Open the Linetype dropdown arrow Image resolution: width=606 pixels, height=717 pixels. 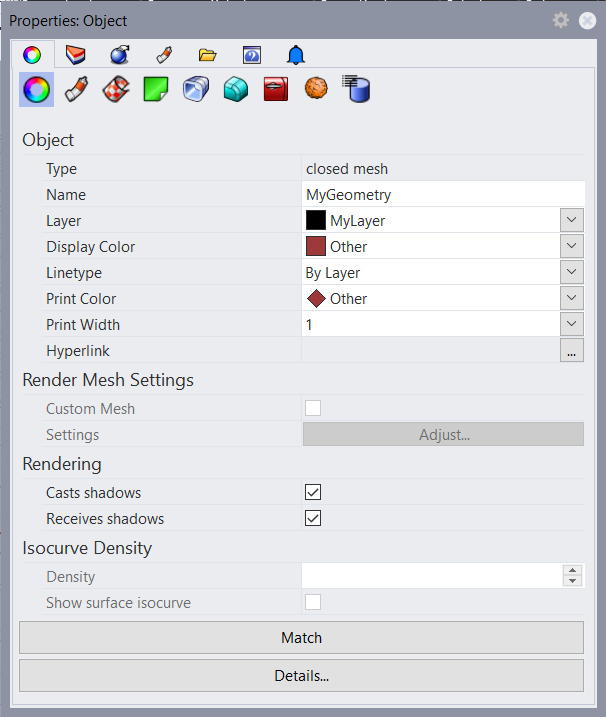click(x=572, y=272)
